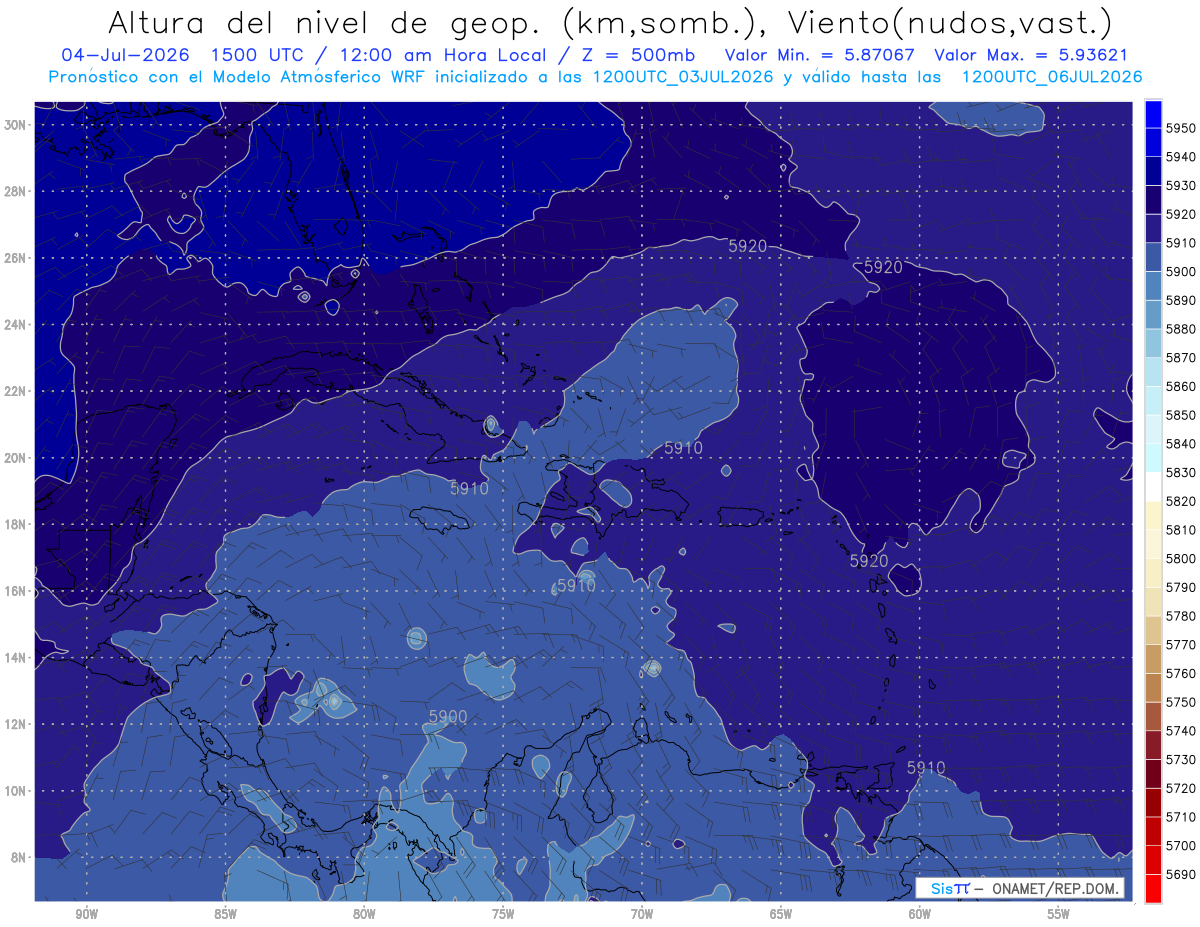Click the legend value 5710
This screenshot has width=1200, height=927.
(x=1180, y=816)
